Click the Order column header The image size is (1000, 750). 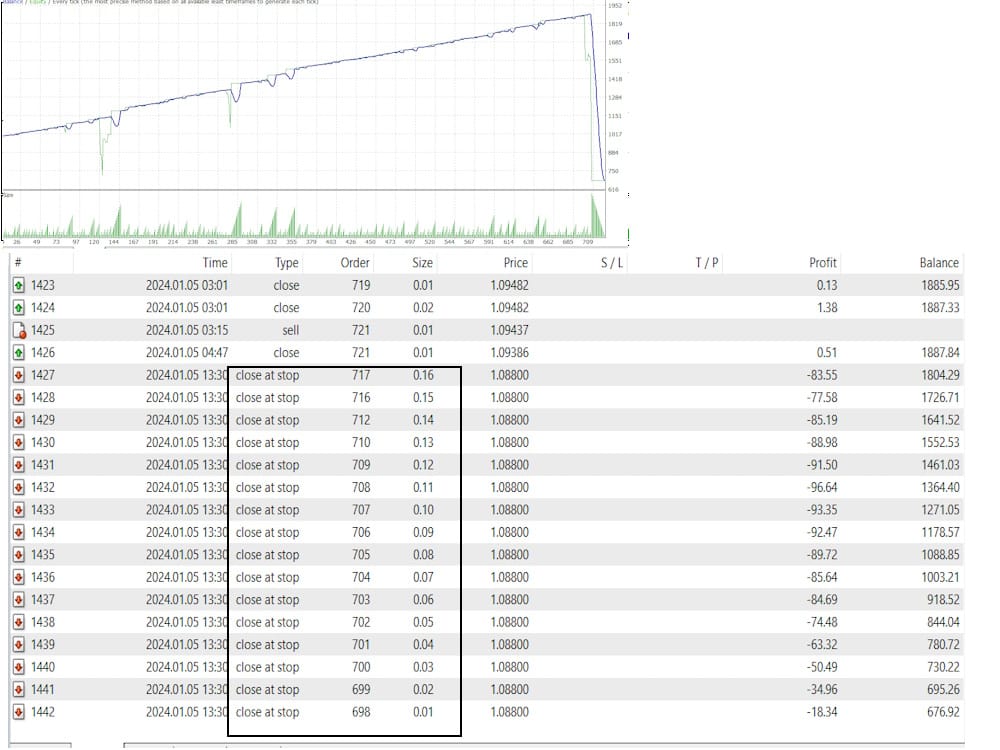[355, 263]
